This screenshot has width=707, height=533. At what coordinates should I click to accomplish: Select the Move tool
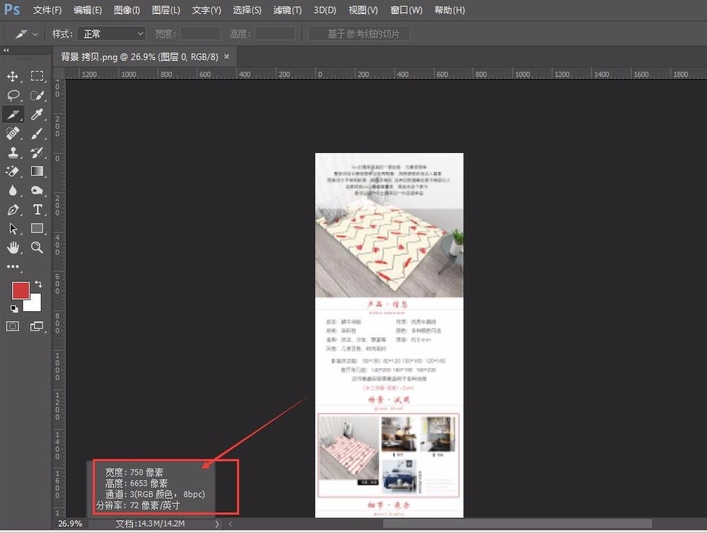[x=13, y=76]
